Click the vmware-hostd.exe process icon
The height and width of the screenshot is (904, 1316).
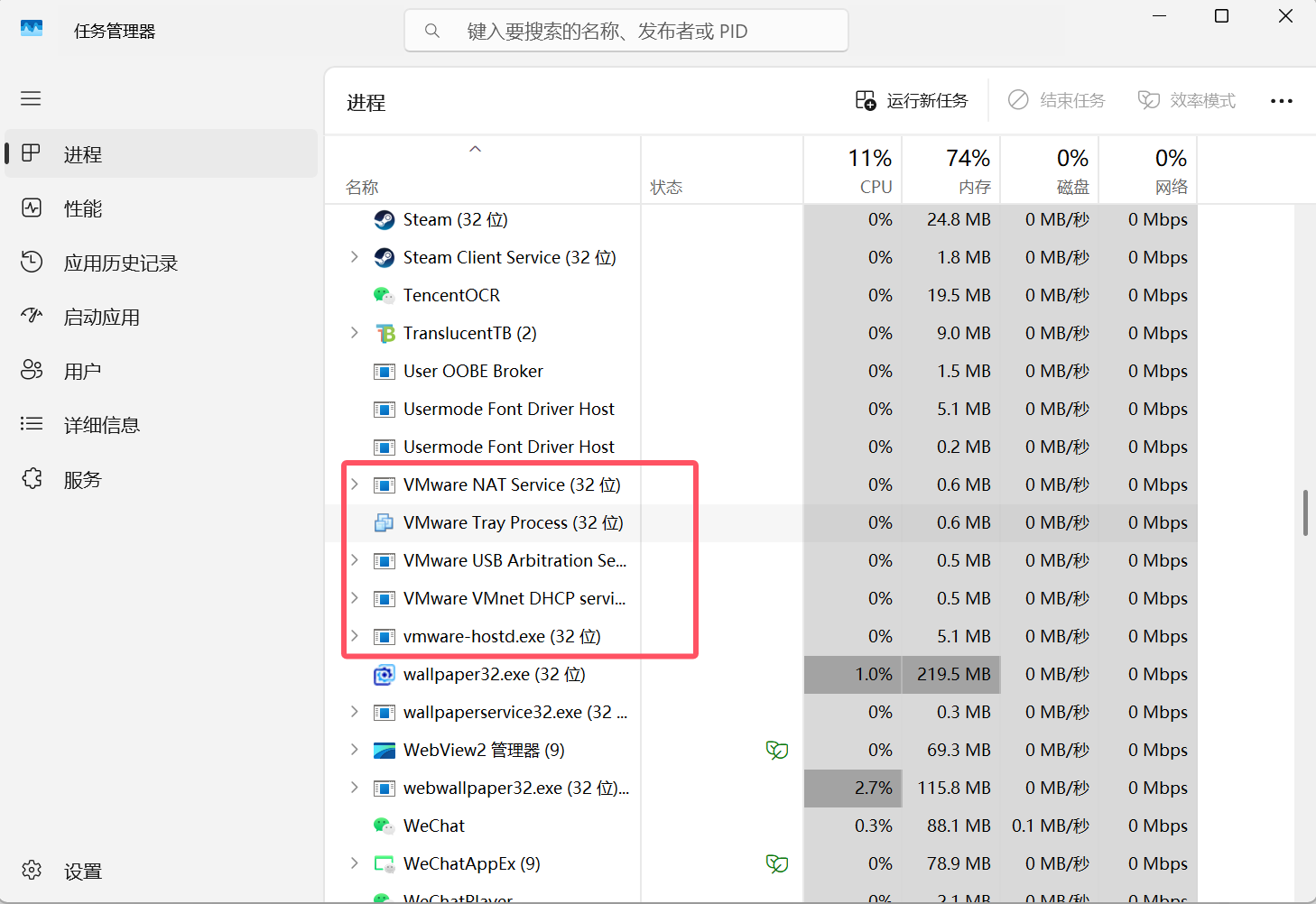[385, 637]
